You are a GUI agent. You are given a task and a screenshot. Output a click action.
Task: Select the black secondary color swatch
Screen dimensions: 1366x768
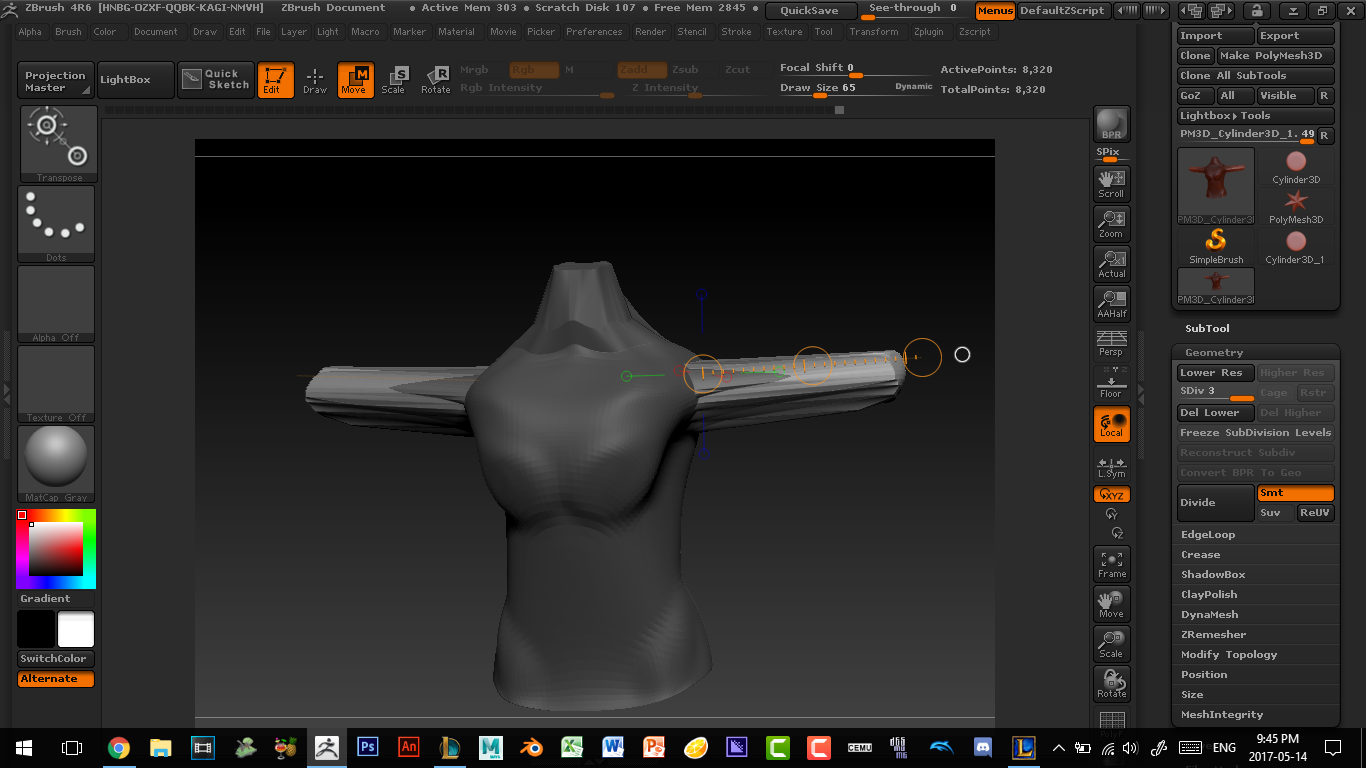(36, 629)
